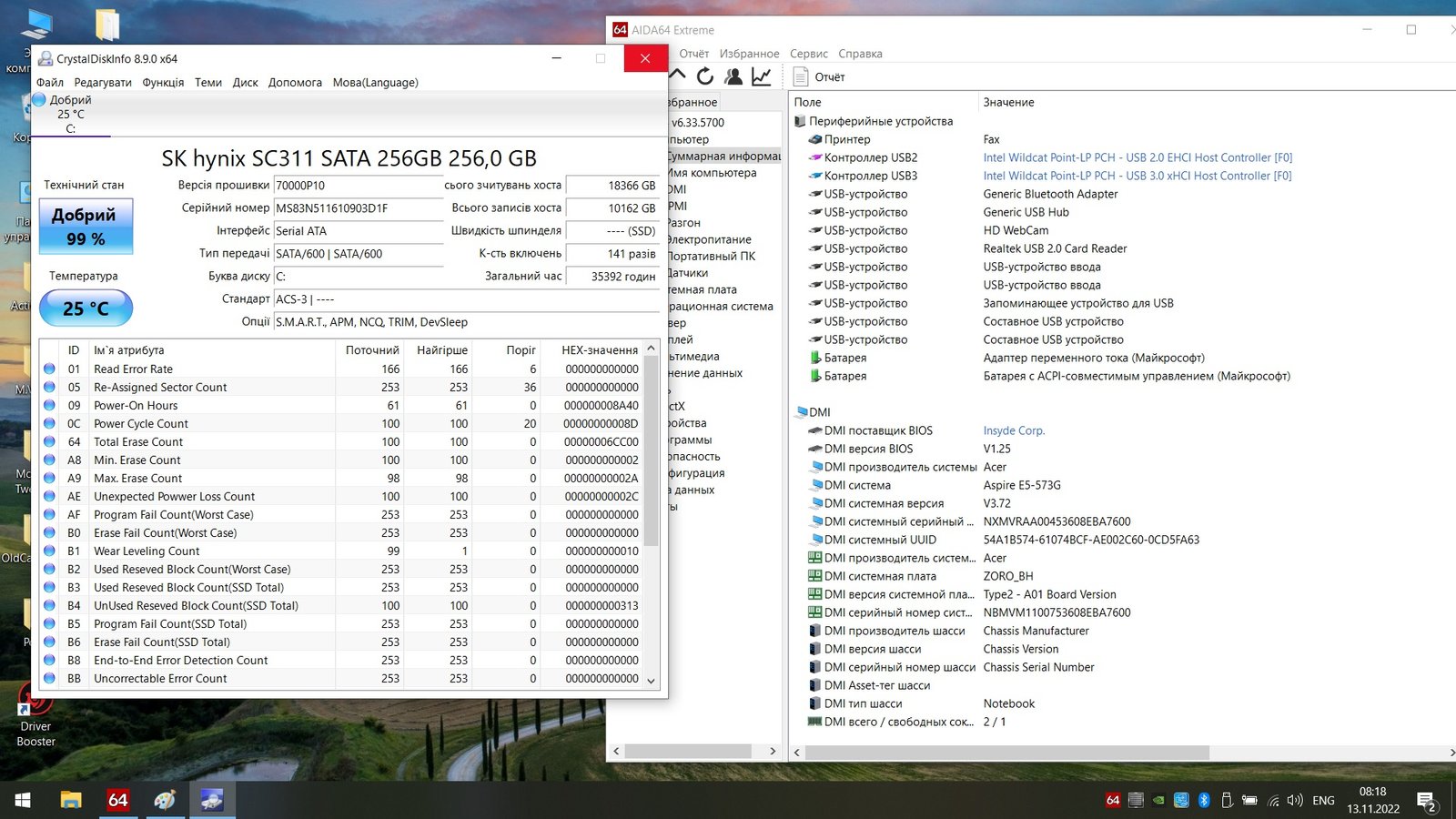Click the Периферийные устройства section icon

coord(800,121)
